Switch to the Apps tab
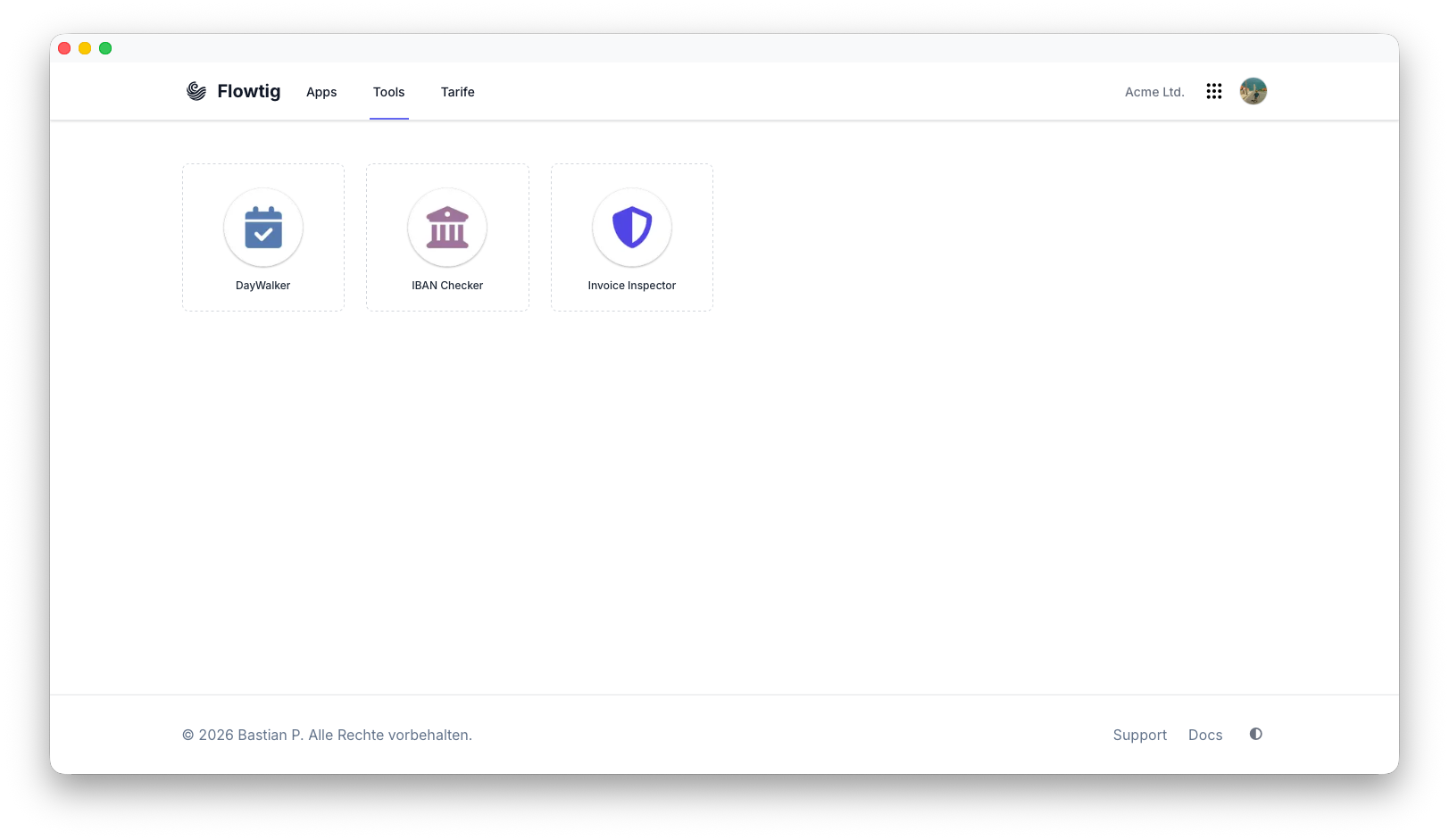The width and height of the screenshot is (1449, 840). [x=321, y=92]
